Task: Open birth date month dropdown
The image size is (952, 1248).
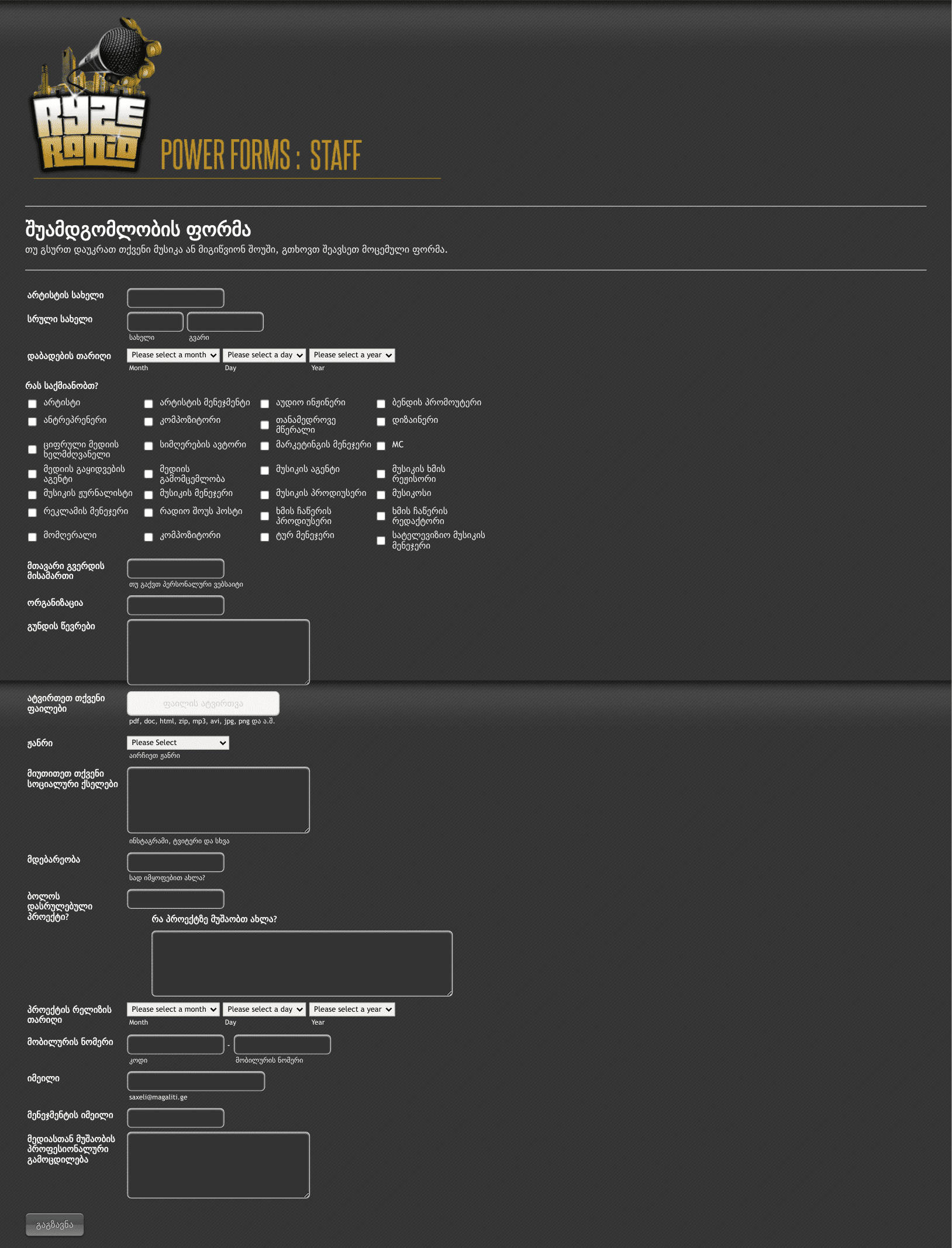Action: pyautogui.click(x=173, y=355)
